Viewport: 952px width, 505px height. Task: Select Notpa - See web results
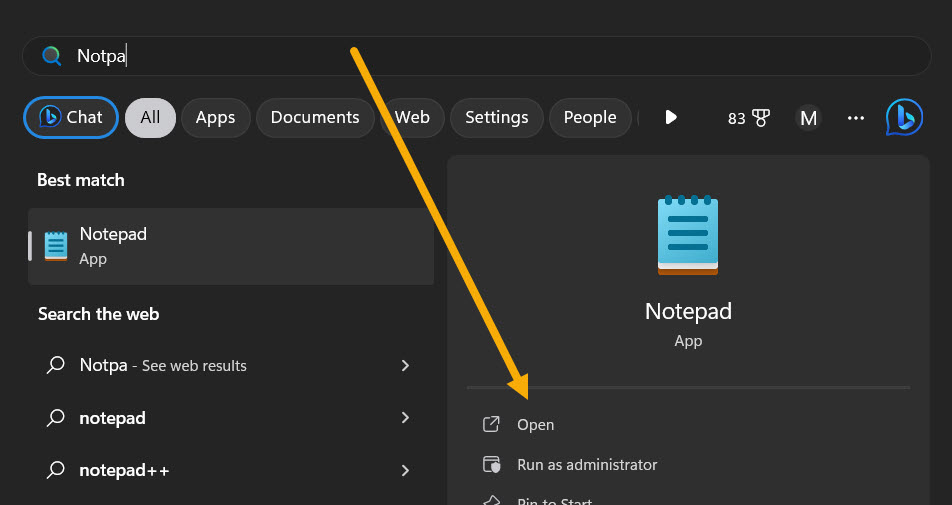pos(231,365)
